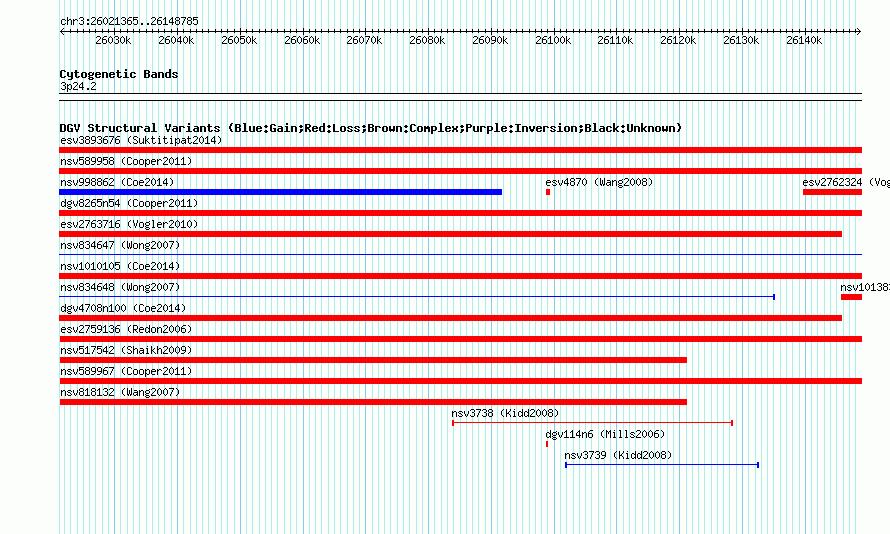Viewport: 890px width, 534px height.
Task: Select the red bar of esv2763716
Action: point(451,234)
